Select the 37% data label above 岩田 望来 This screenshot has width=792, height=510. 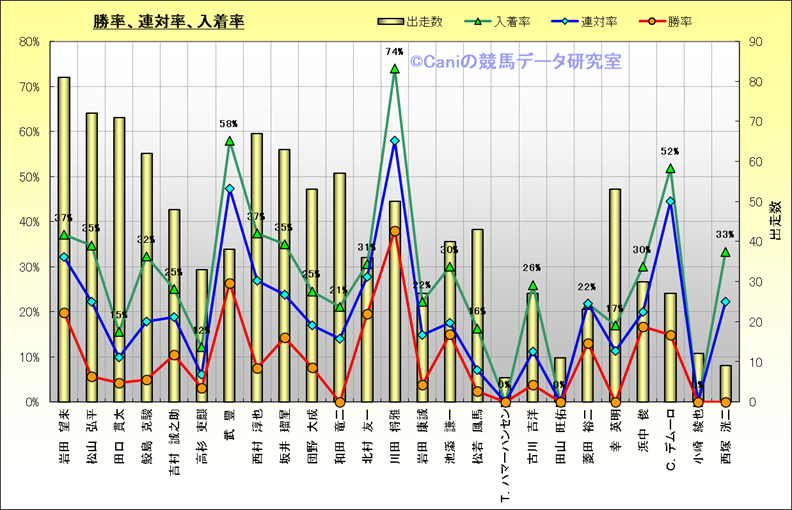63,218
